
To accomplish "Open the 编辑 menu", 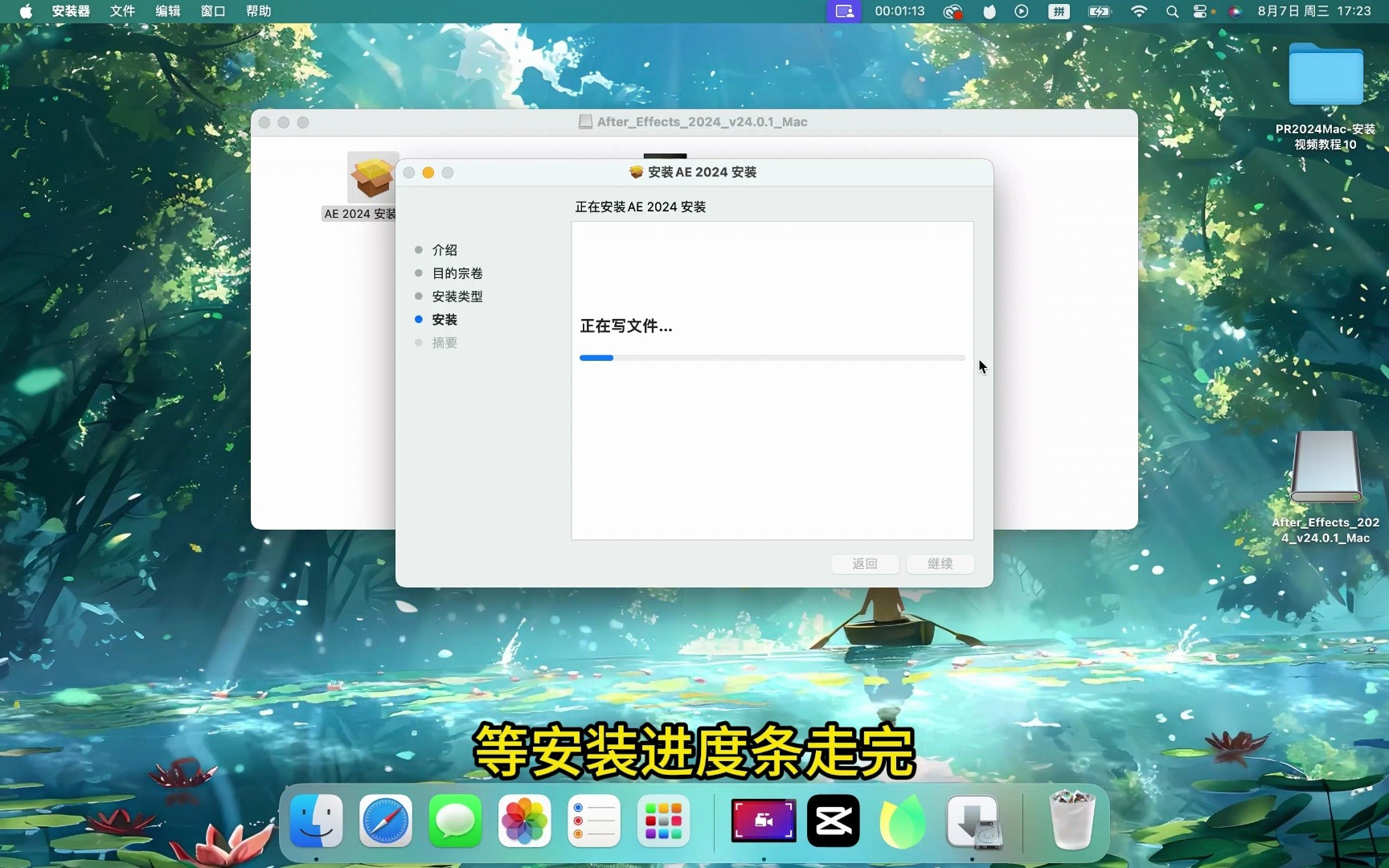I will [167, 11].
